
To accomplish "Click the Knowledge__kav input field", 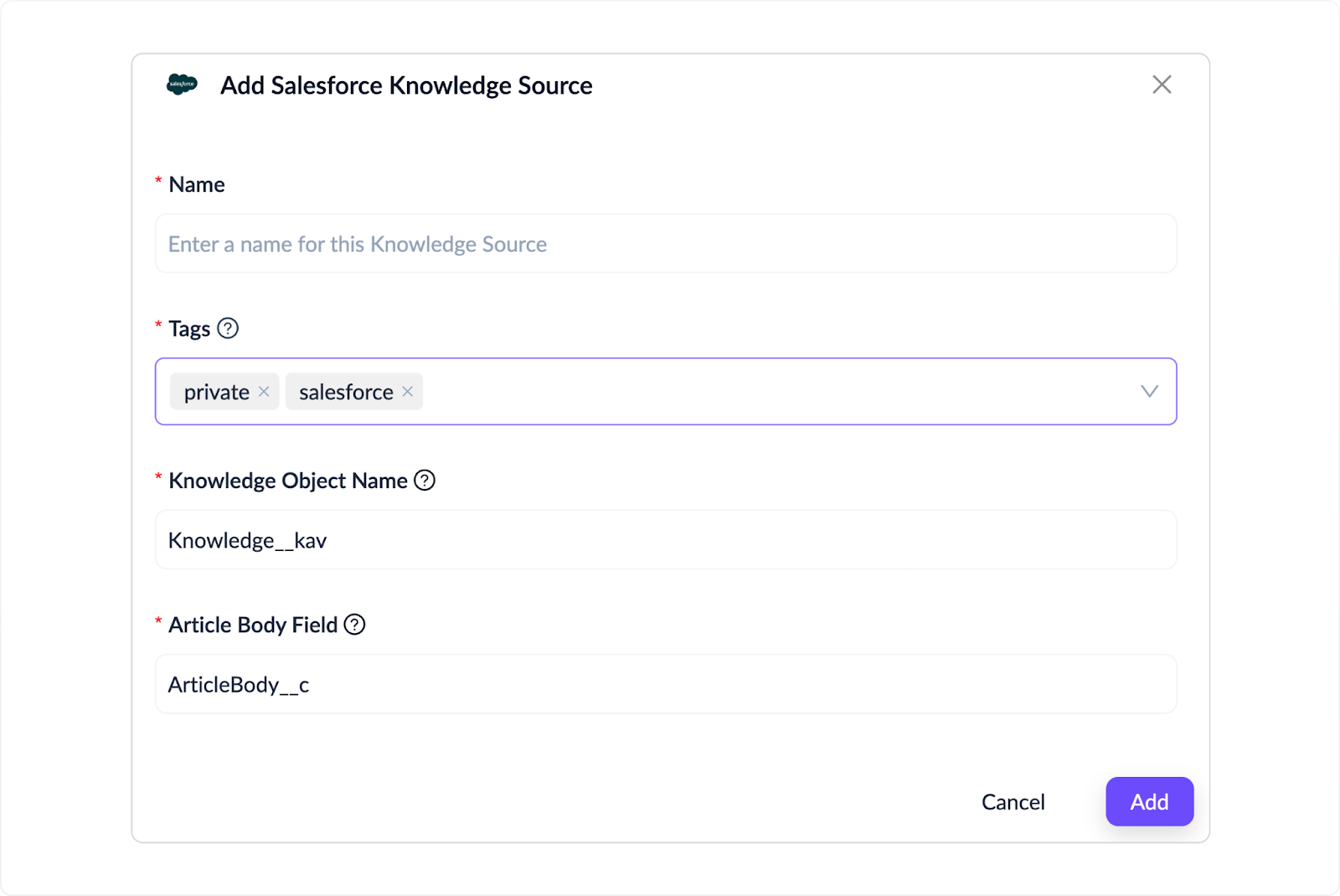I will pos(666,540).
